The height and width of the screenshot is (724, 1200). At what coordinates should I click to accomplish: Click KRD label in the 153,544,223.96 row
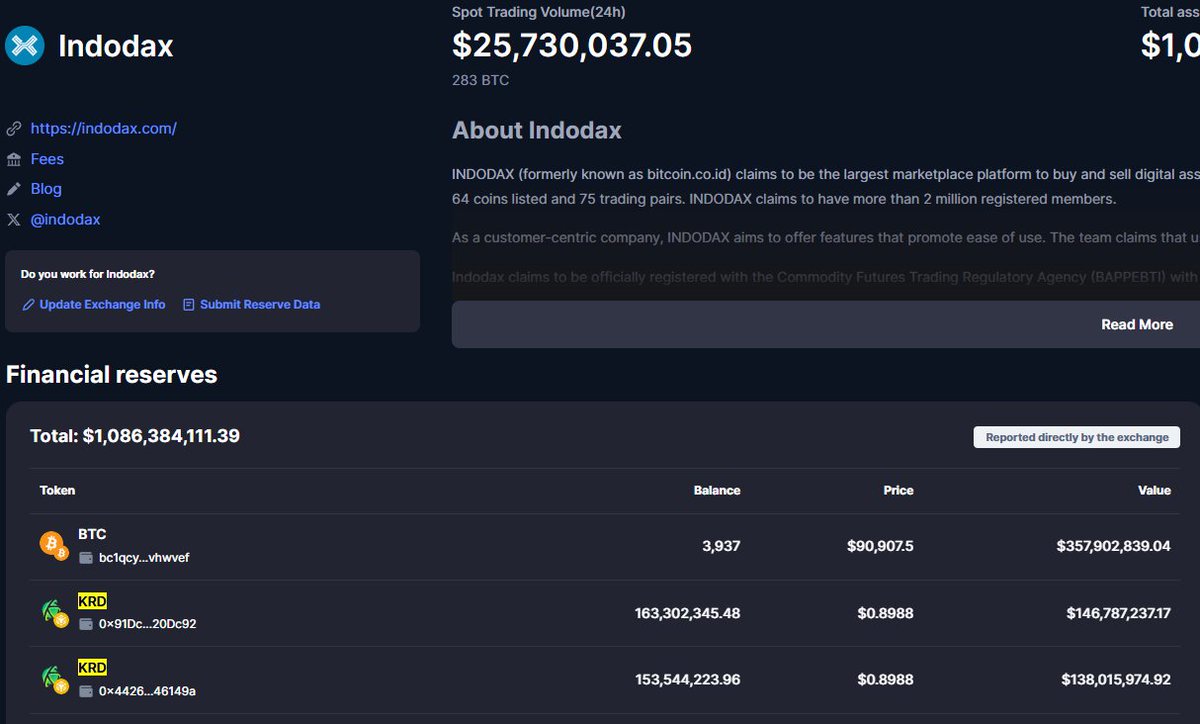coord(92,667)
